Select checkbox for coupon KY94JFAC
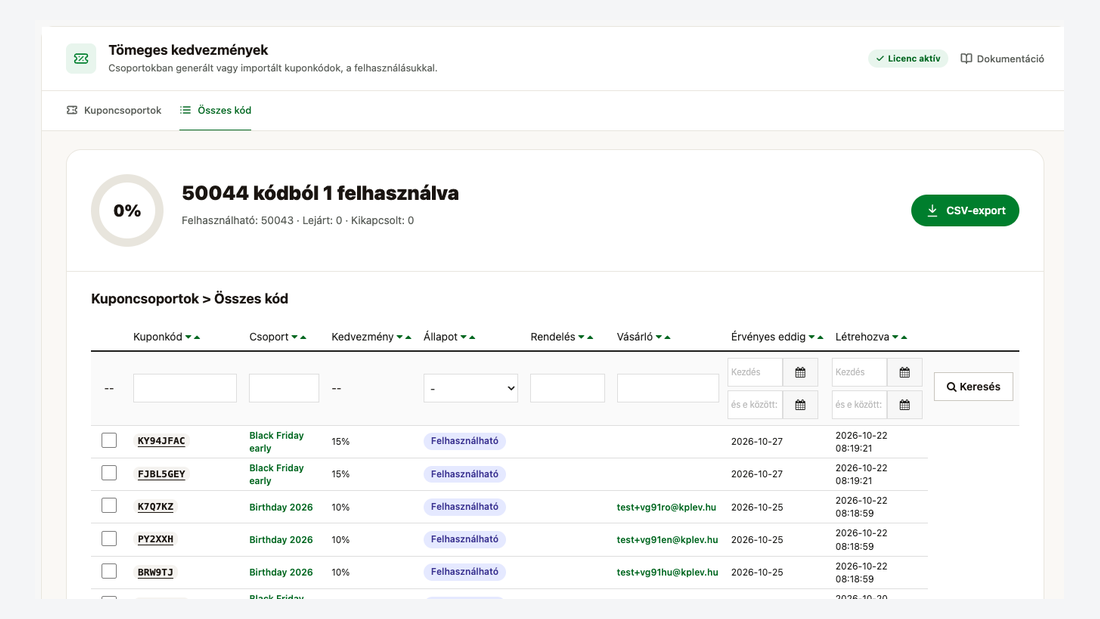This screenshot has width=1100, height=619. (109, 440)
